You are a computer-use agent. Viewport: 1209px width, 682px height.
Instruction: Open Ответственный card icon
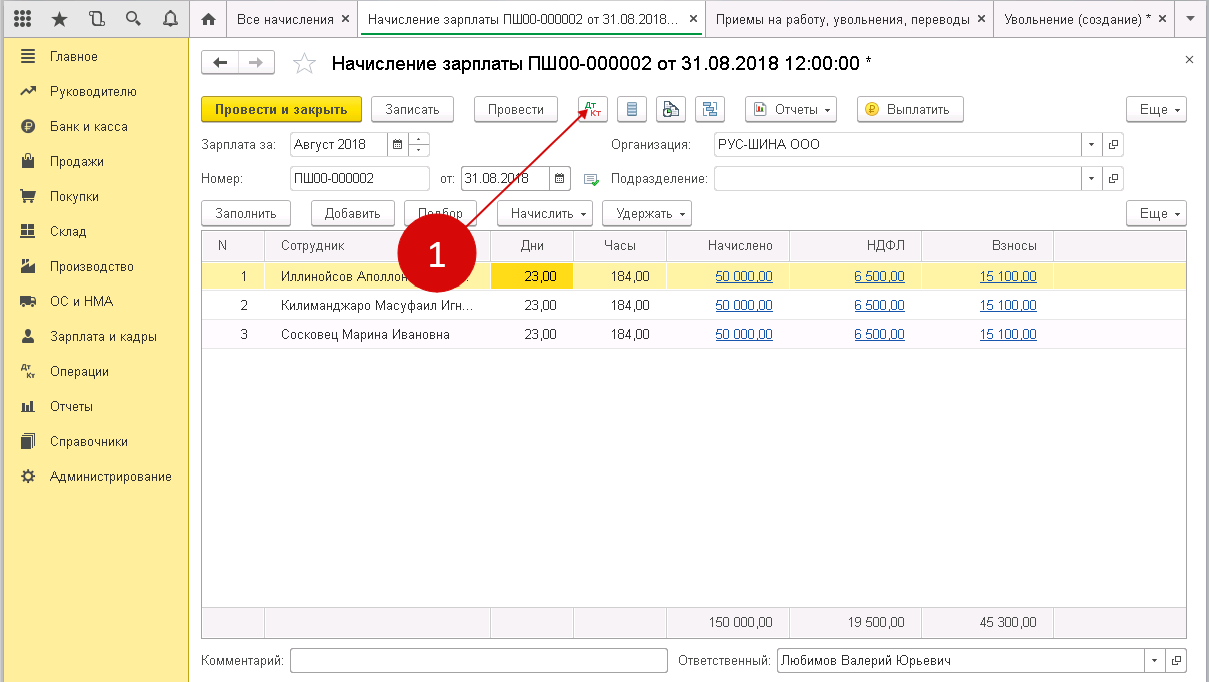click(x=1177, y=661)
